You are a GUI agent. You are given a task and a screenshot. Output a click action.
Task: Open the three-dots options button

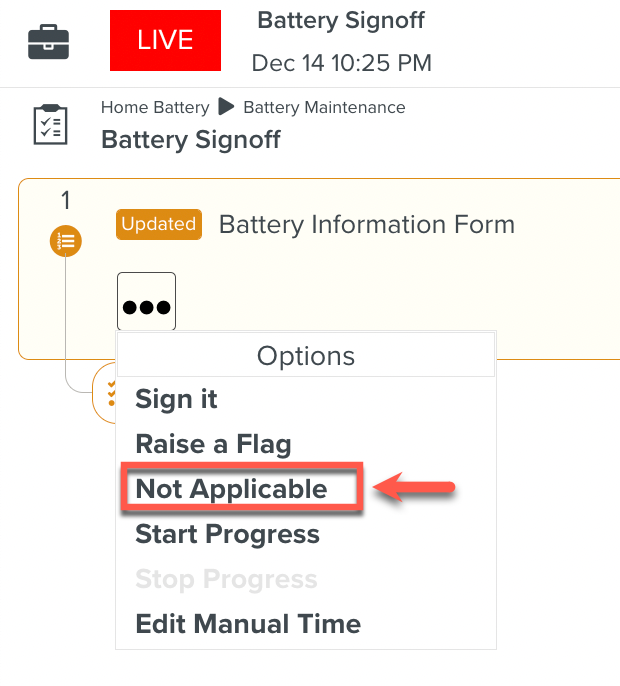(x=146, y=302)
